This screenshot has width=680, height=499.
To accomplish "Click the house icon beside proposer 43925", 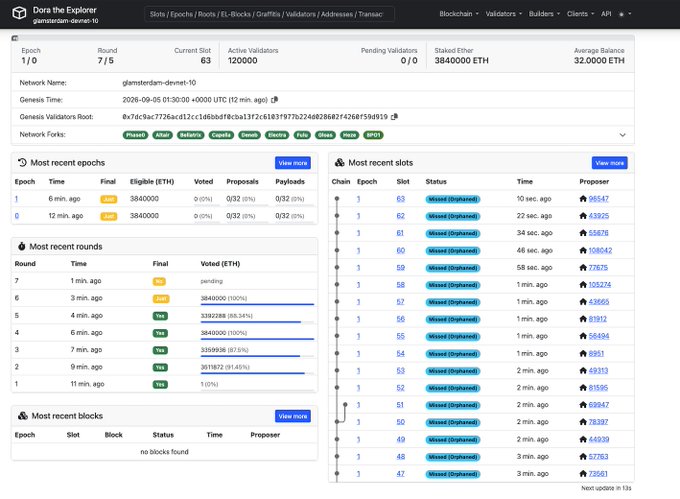I will coord(583,216).
